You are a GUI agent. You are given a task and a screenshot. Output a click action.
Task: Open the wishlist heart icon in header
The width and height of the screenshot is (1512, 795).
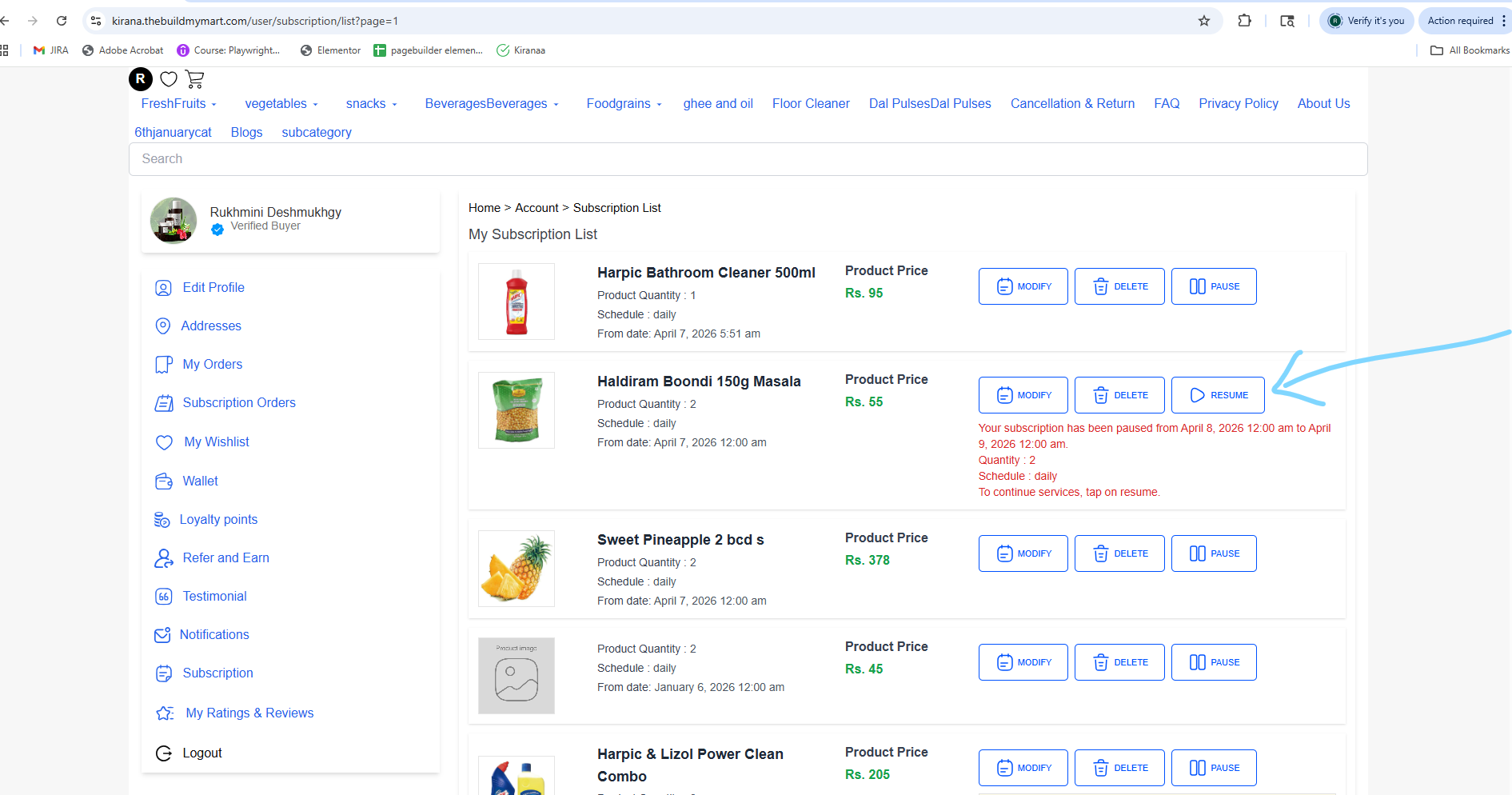tap(169, 79)
